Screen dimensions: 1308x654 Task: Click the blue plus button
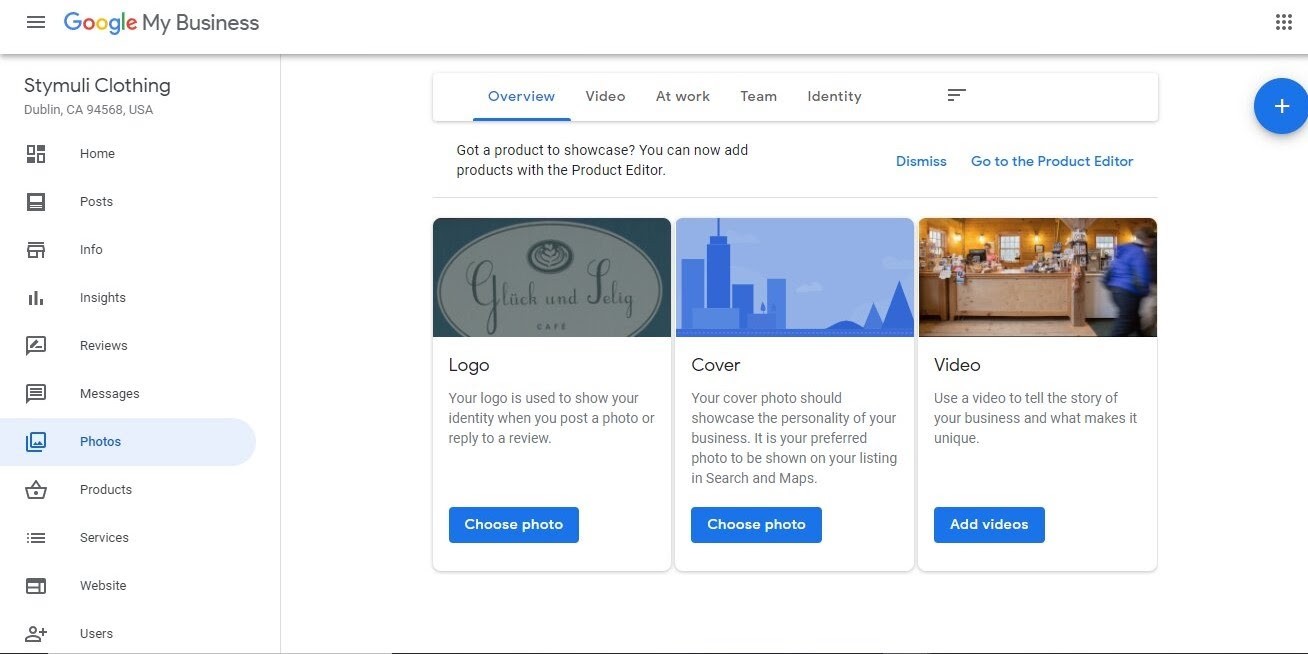[x=1283, y=105]
